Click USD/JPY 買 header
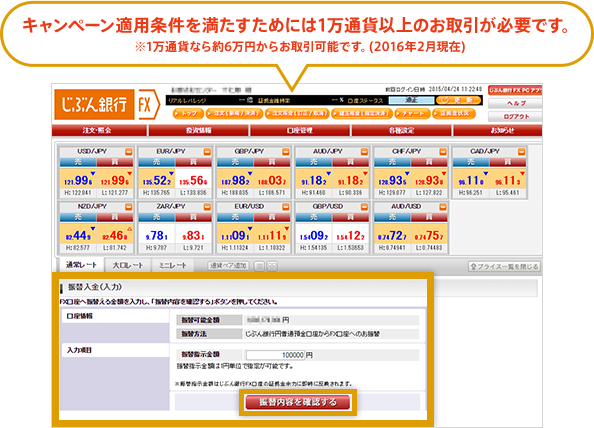This screenshot has width=594, height=428. (115, 162)
